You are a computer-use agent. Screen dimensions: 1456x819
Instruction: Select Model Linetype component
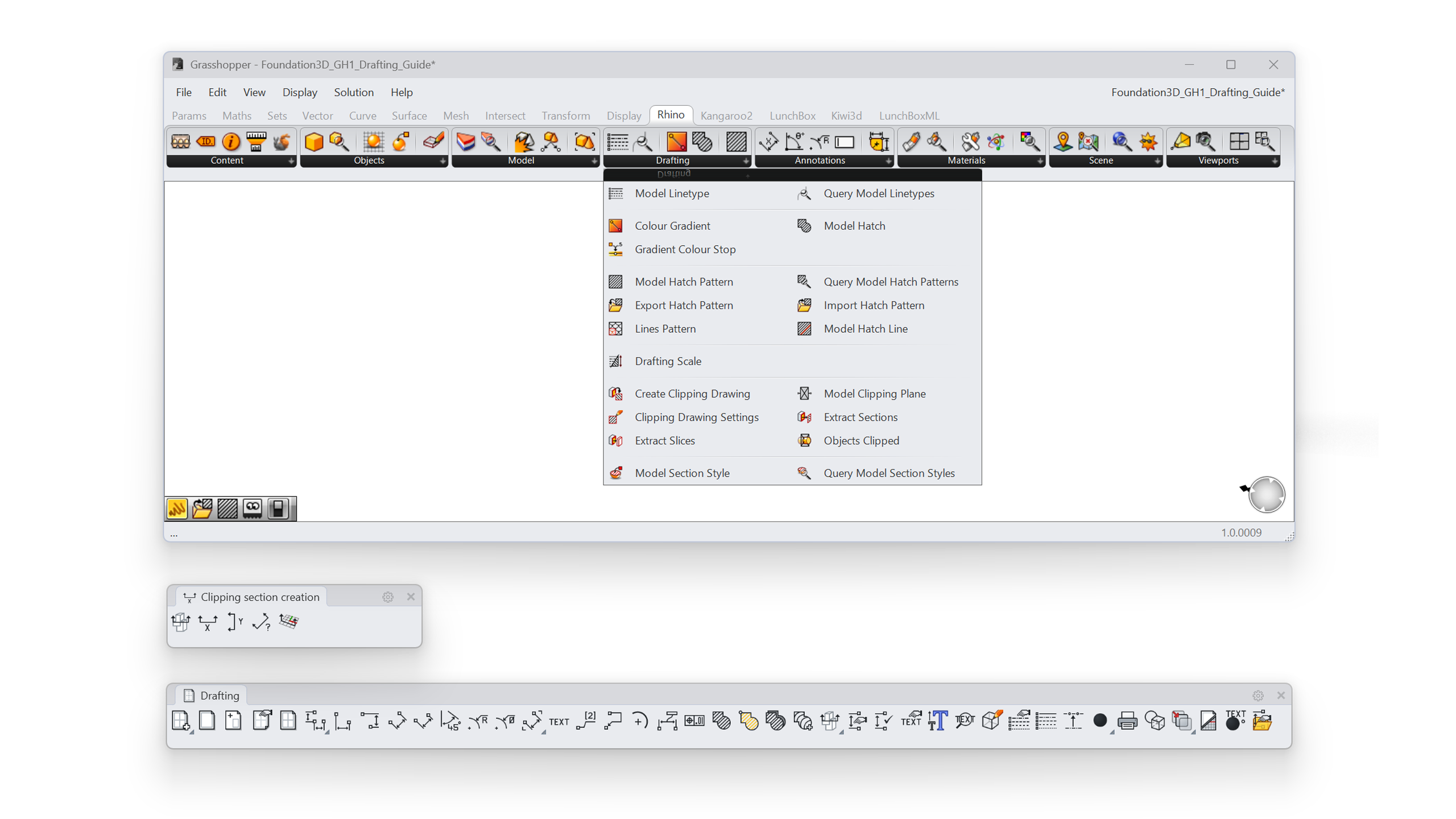pyautogui.click(x=659, y=193)
